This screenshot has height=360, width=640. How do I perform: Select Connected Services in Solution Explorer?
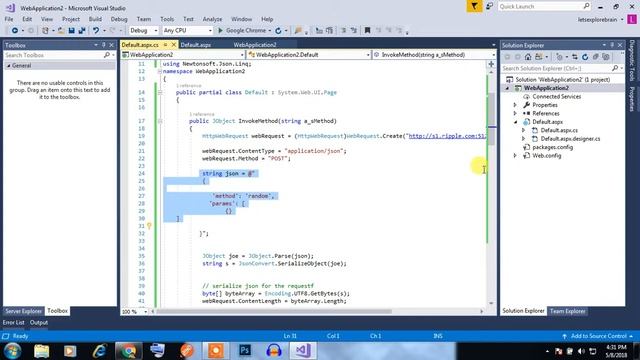pos(556,97)
